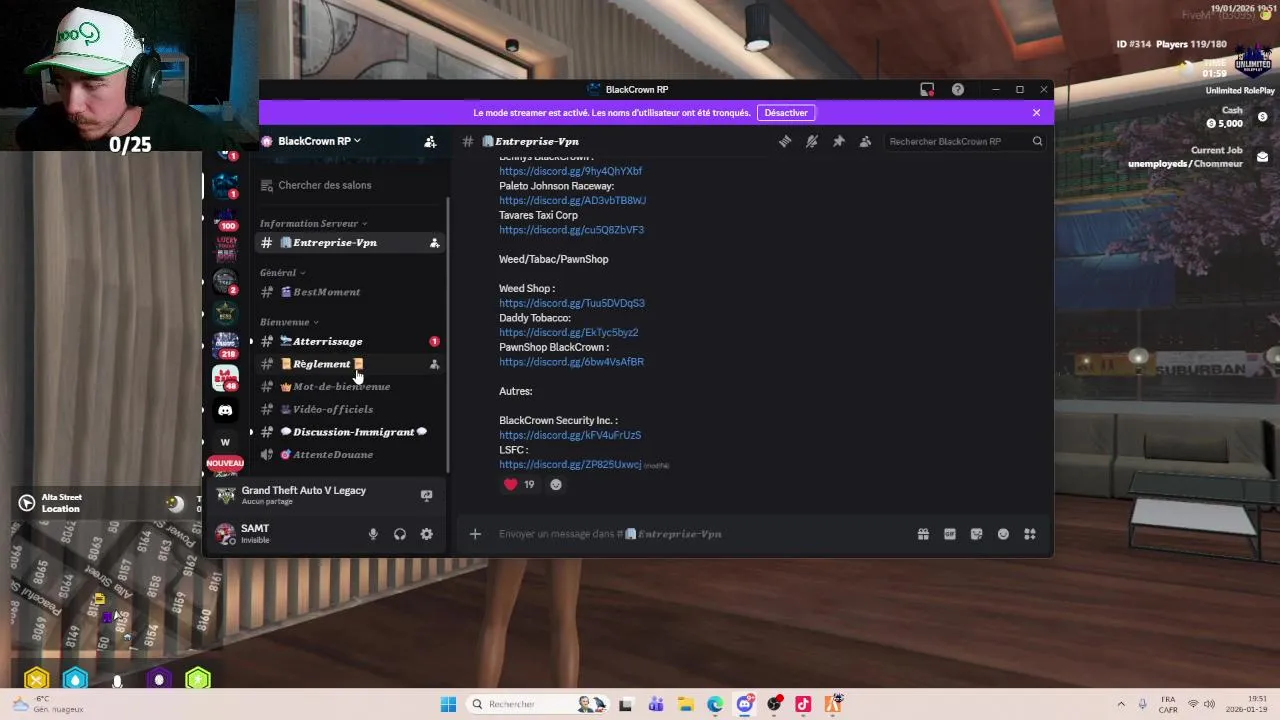Open the GIF picker

coord(950,534)
